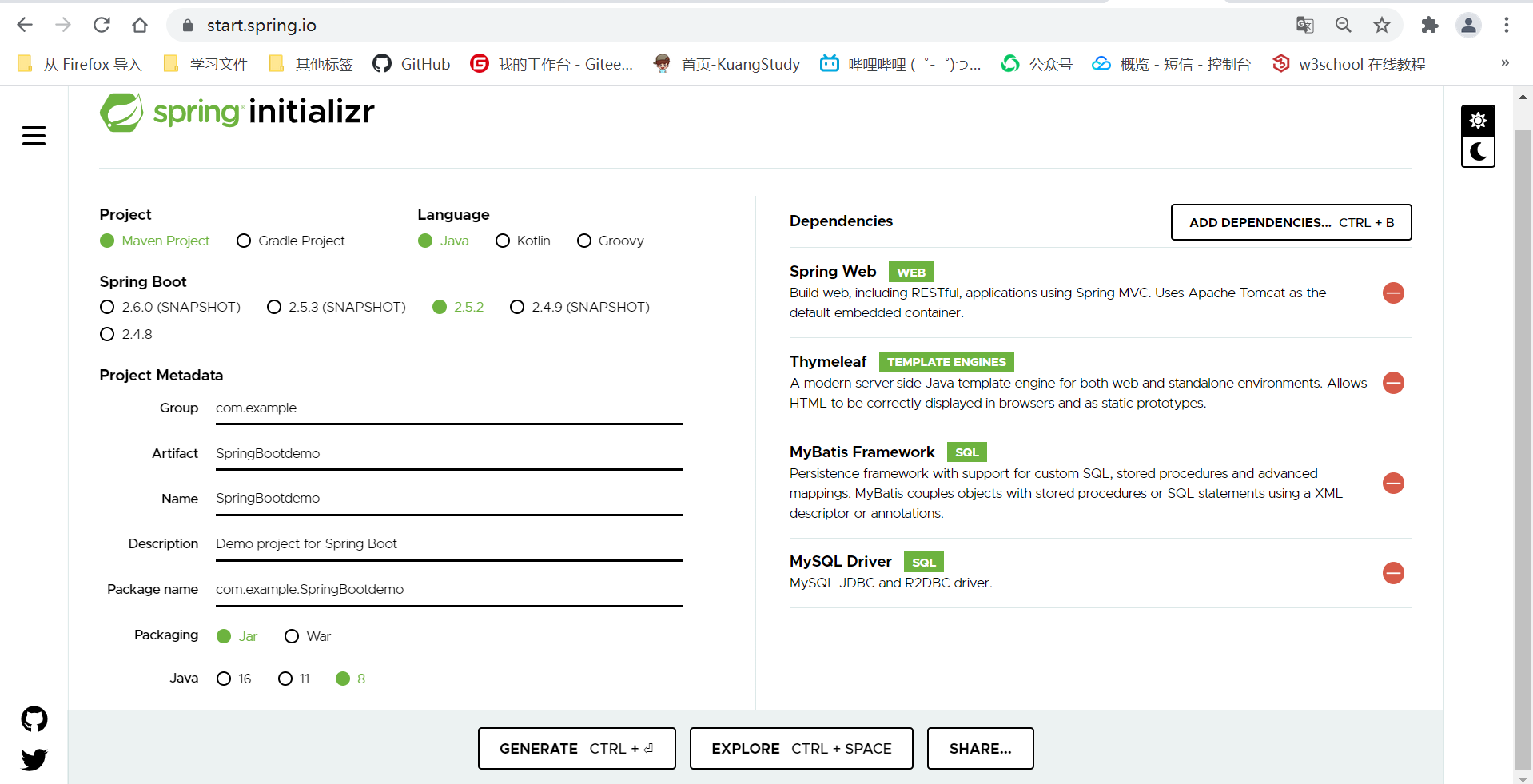Image resolution: width=1533 pixels, height=784 pixels.
Task: Choose Groovy language
Action: coord(611,241)
